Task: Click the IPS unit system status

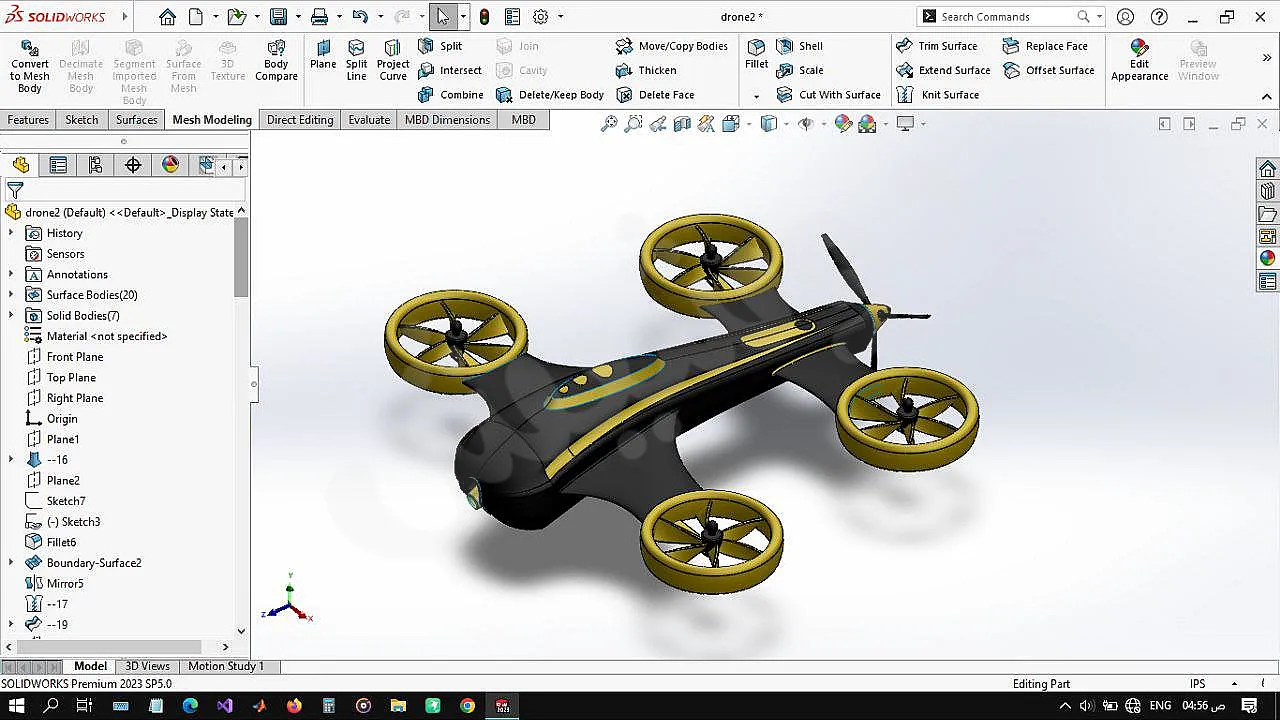Action: tap(1197, 684)
